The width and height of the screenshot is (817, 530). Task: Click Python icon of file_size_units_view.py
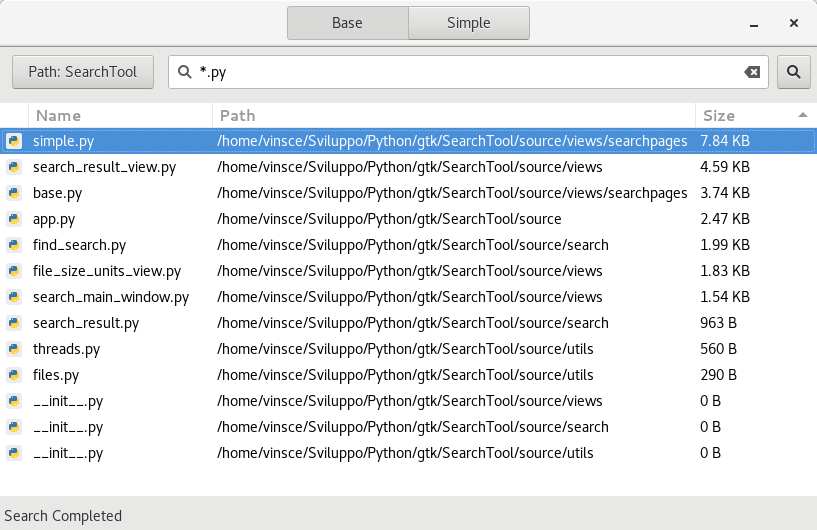[x=14, y=271]
